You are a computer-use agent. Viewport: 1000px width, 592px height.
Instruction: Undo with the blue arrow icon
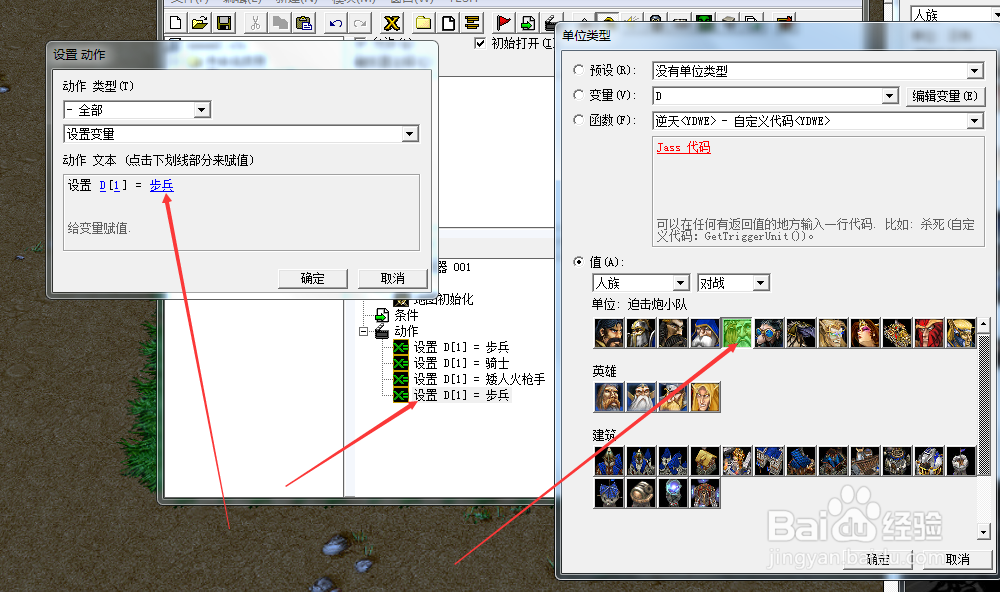(x=335, y=24)
